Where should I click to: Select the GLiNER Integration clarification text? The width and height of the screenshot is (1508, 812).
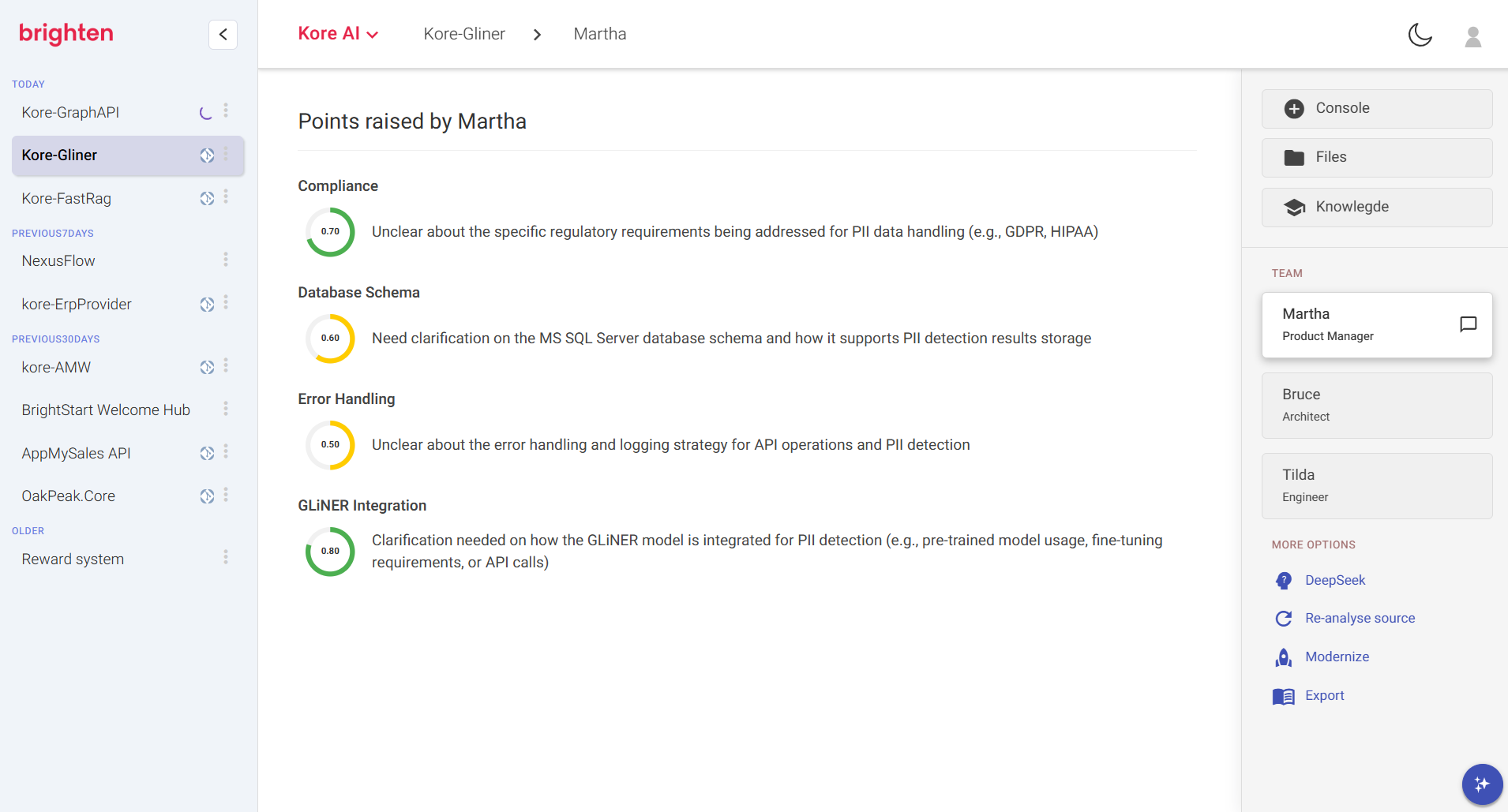tap(767, 552)
